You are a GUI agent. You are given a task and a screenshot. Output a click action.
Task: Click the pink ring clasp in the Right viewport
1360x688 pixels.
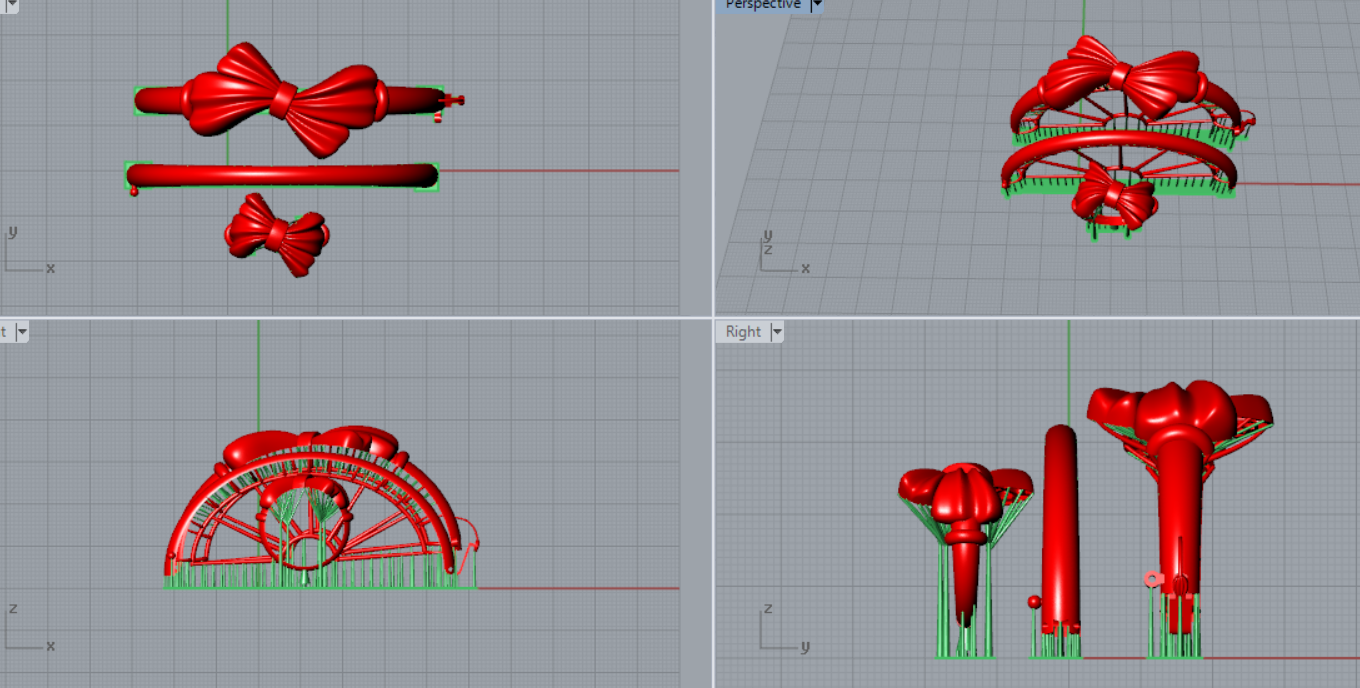1151,578
